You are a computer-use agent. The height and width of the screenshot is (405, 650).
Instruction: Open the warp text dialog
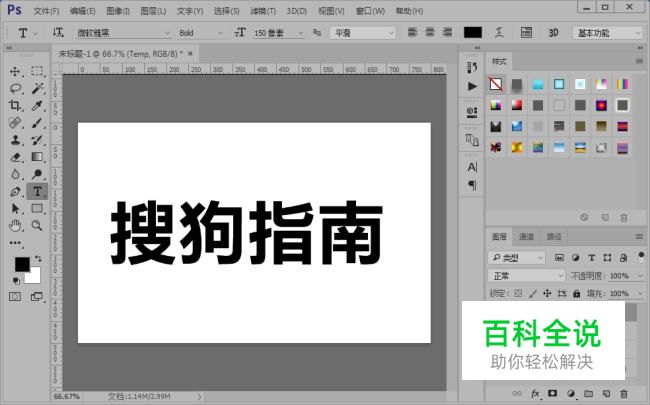pos(500,32)
